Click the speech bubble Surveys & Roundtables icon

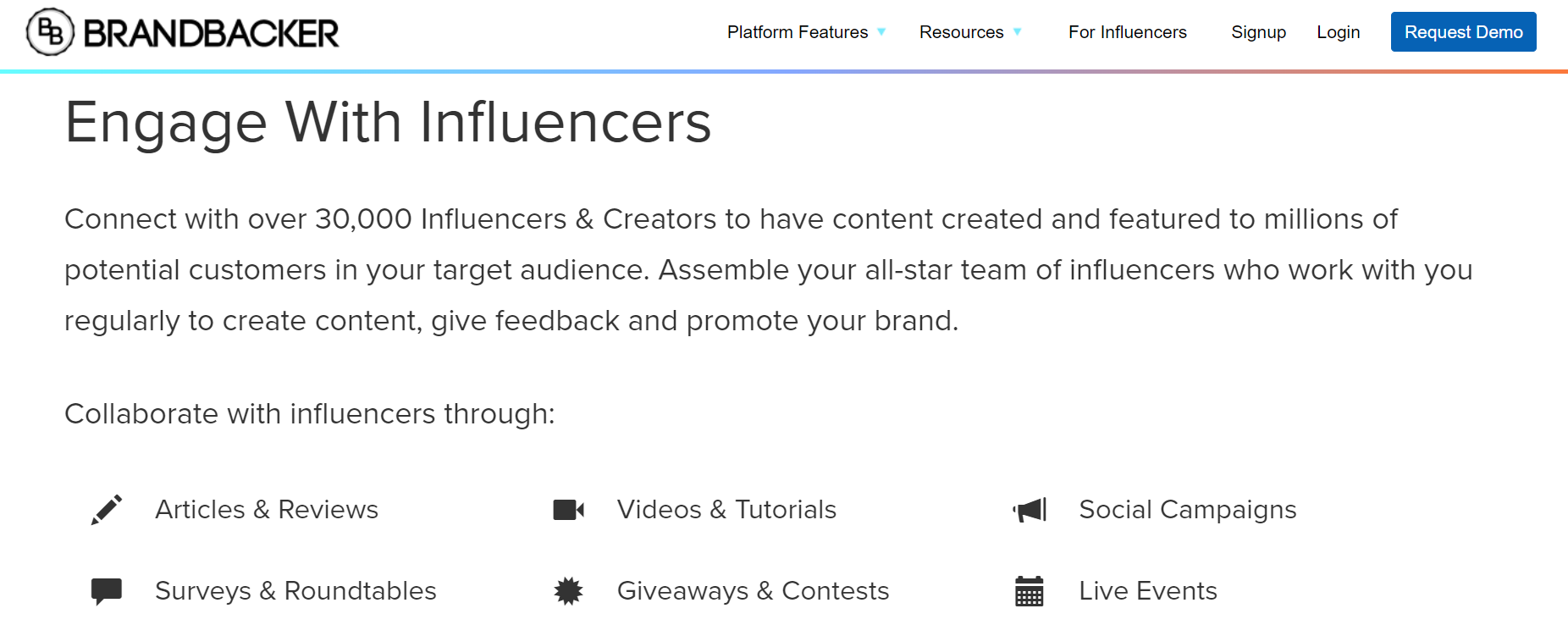tap(106, 590)
